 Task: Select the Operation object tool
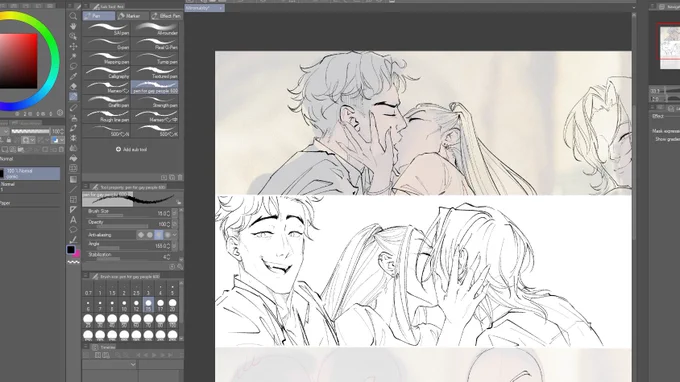point(73,36)
